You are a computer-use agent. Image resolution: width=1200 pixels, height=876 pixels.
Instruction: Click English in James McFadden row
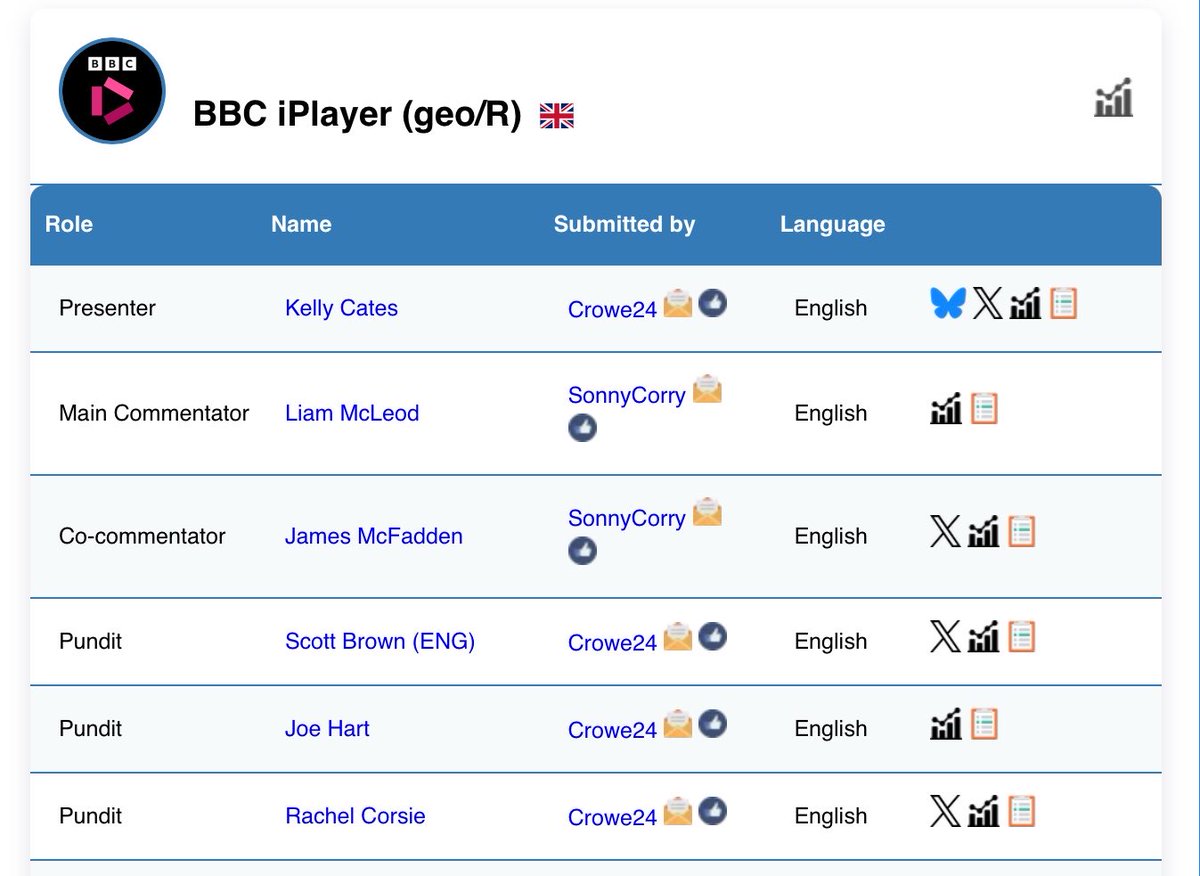click(831, 536)
